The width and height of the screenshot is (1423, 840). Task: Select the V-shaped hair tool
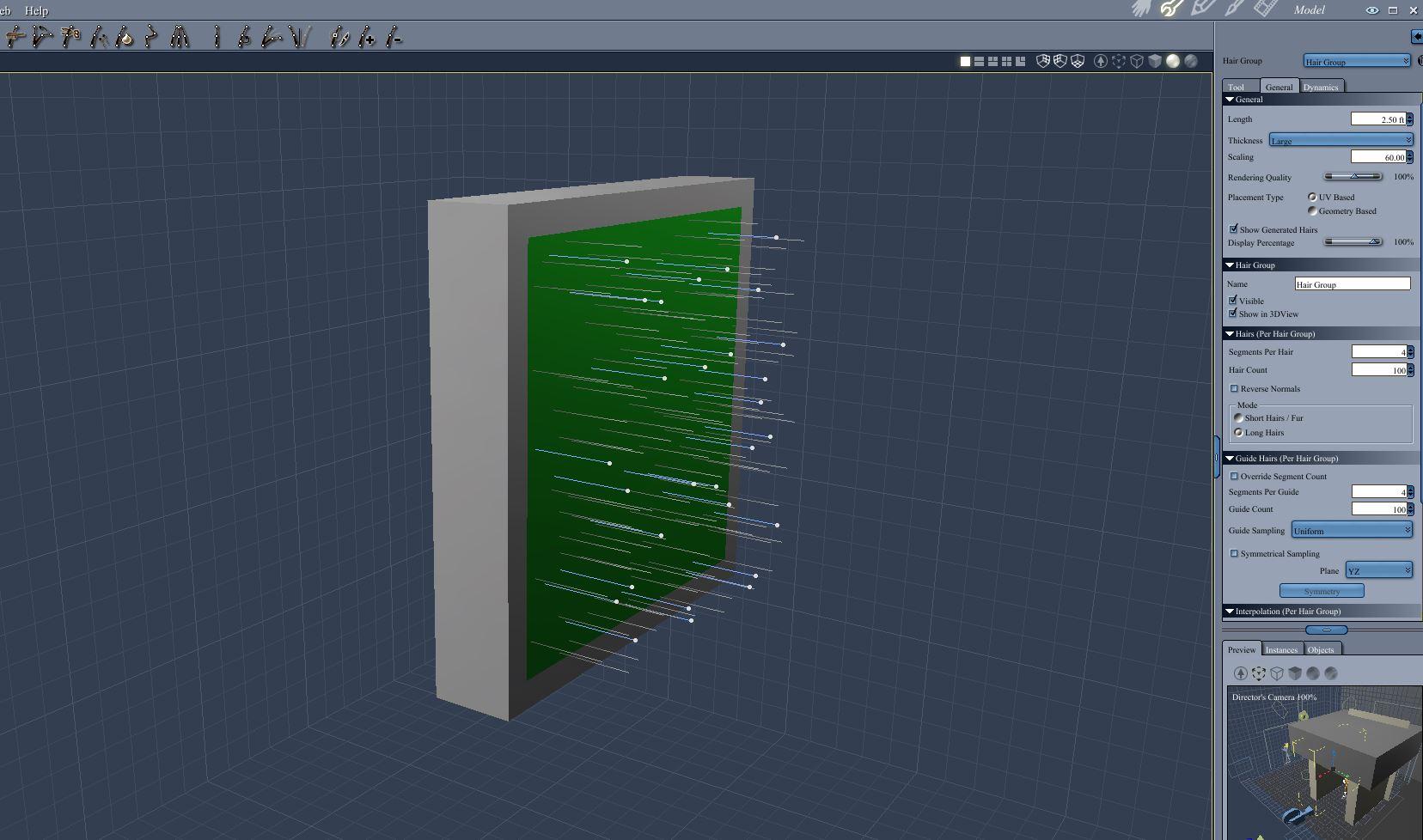click(x=299, y=37)
